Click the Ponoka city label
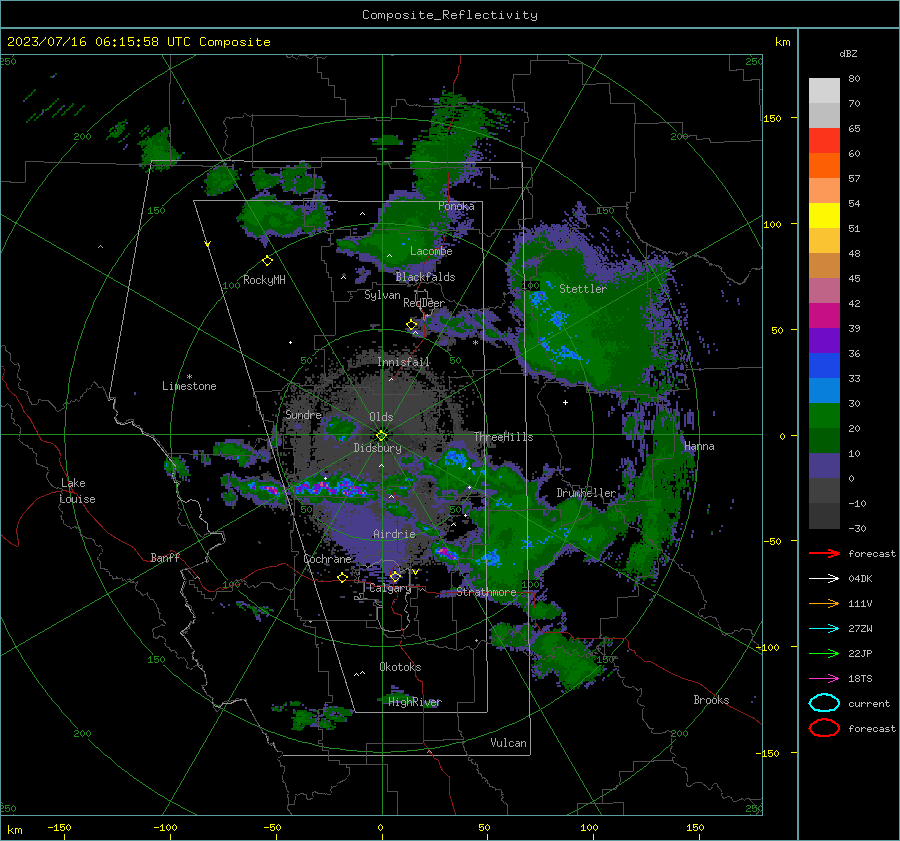This screenshot has width=900, height=841. (x=456, y=206)
